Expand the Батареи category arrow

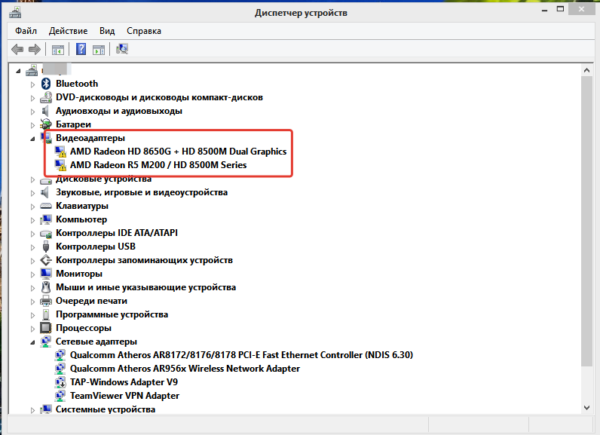pyautogui.click(x=33, y=125)
